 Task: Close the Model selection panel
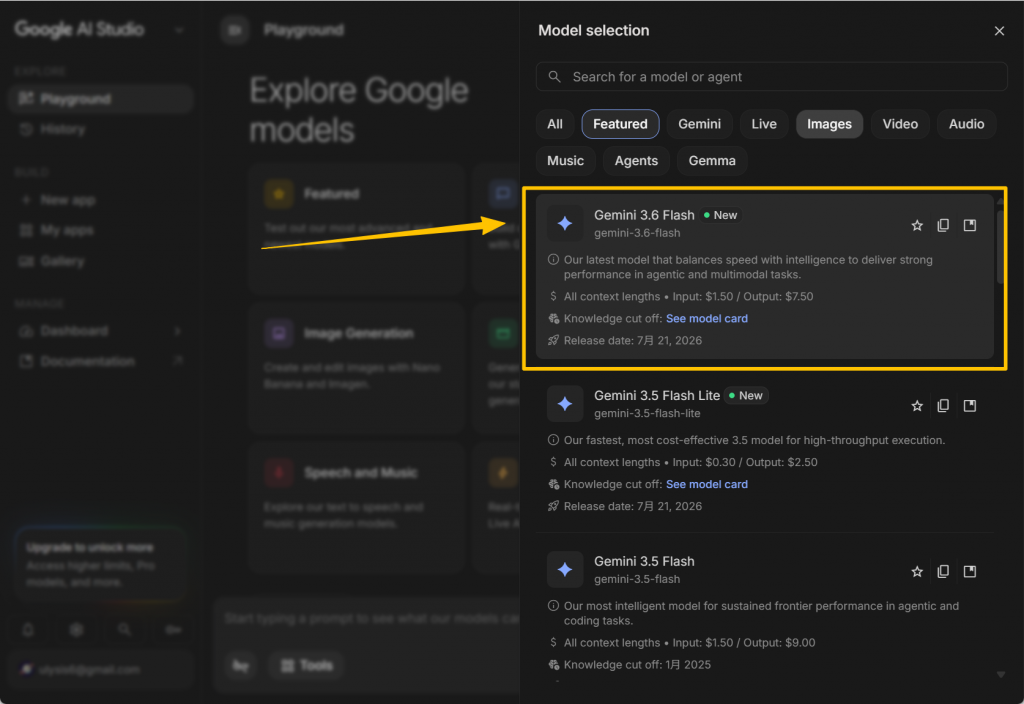pyautogui.click(x=999, y=31)
